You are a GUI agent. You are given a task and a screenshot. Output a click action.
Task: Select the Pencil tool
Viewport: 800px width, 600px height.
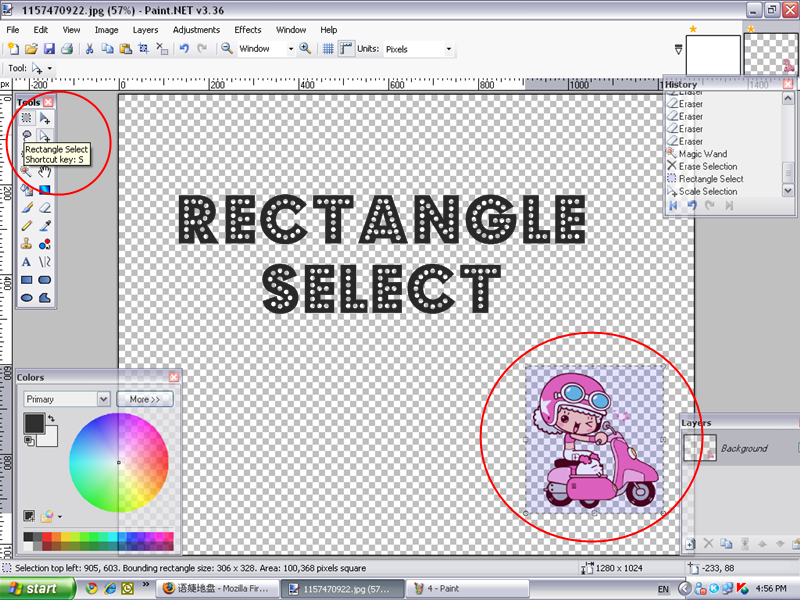27,225
